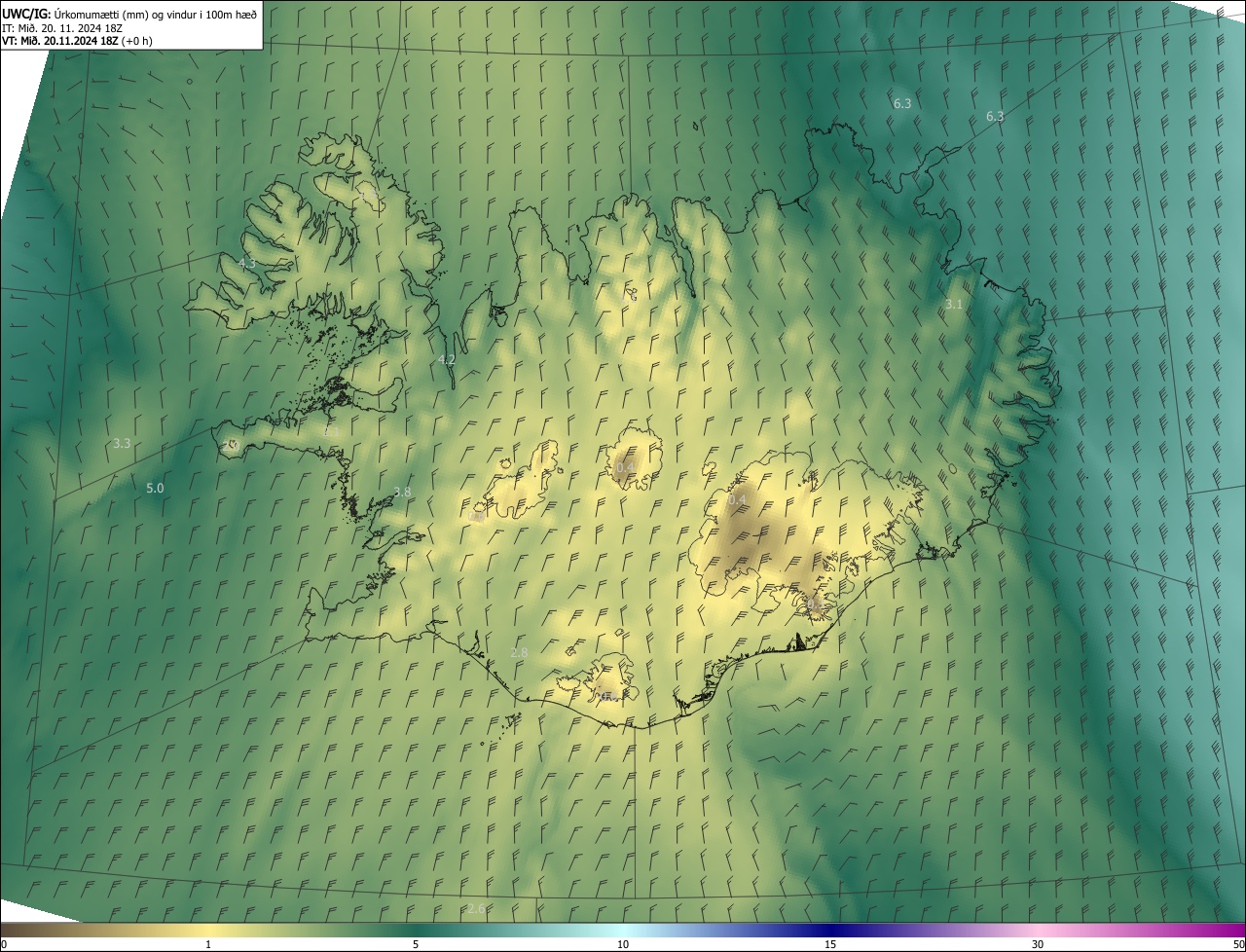The height and width of the screenshot is (952, 1246).
Task: Click the '15' tick on the color scale
Action: (830, 944)
